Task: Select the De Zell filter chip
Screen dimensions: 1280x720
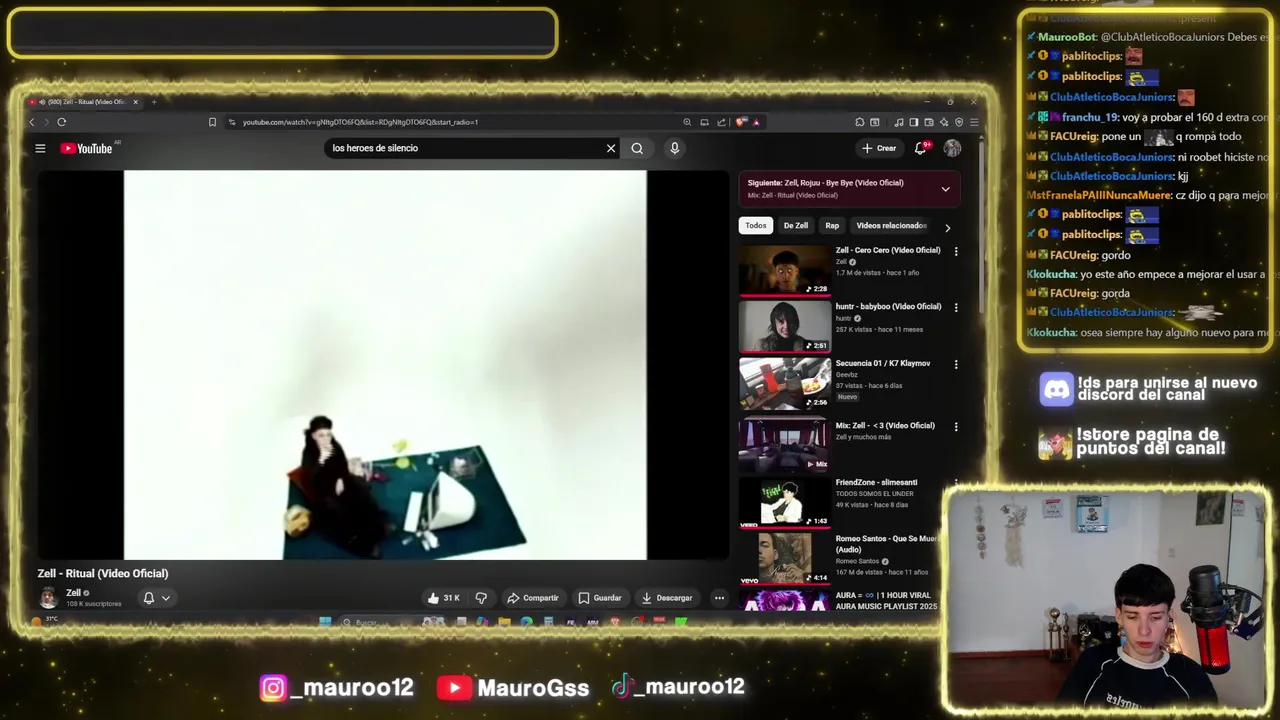Action: pos(796,226)
